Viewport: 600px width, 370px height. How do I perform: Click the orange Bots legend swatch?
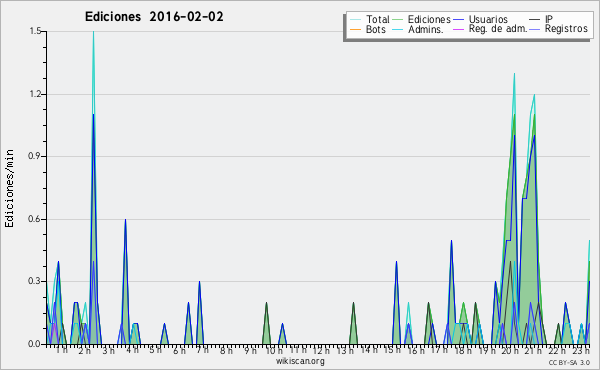355,29
